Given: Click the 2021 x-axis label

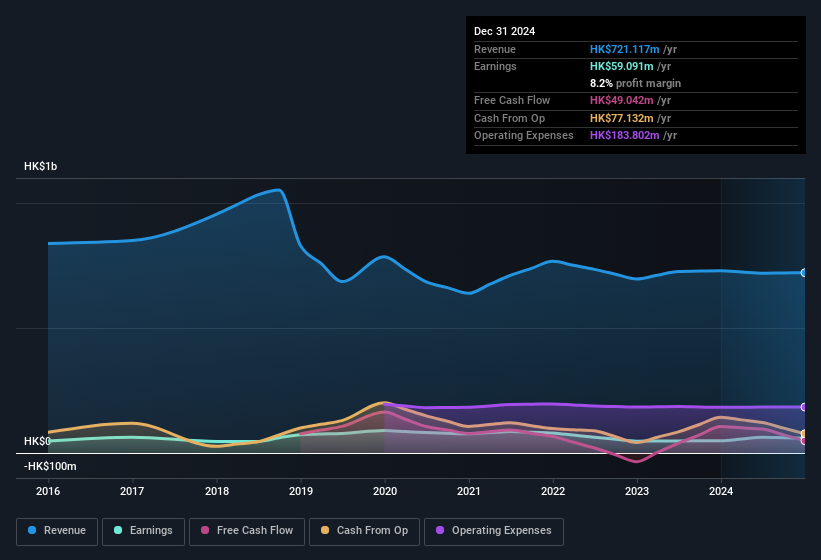Looking at the screenshot, I should pos(469,491).
